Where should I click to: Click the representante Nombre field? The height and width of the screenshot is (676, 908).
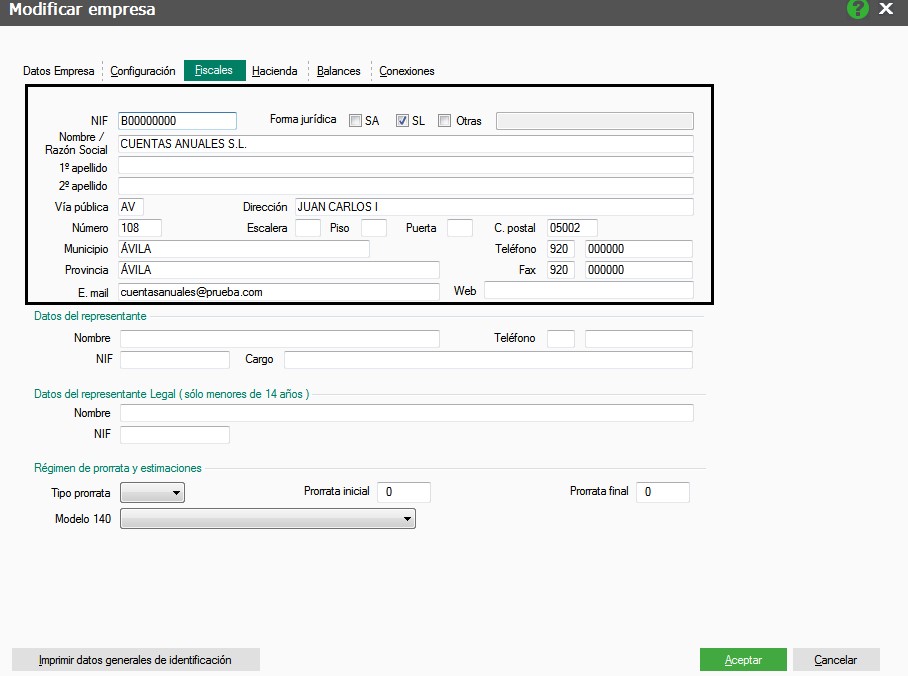[x=280, y=338]
